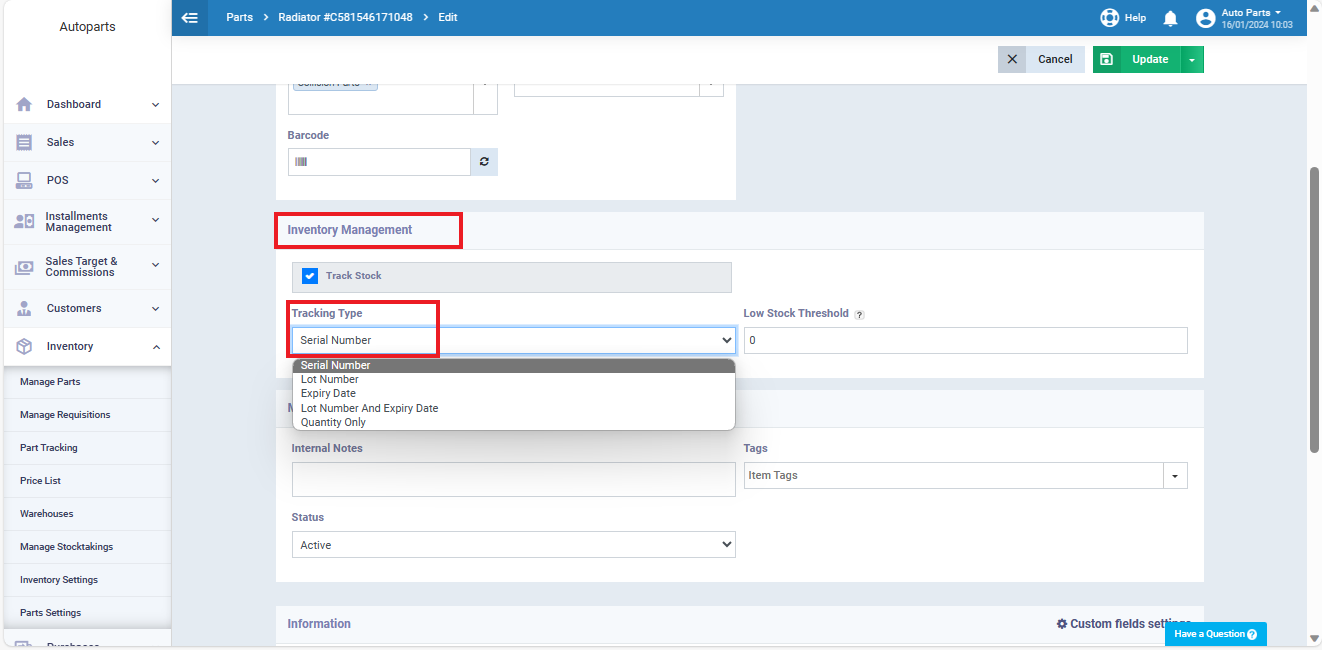Uncheck the Track Stock checkbox

[x=310, y=276]
